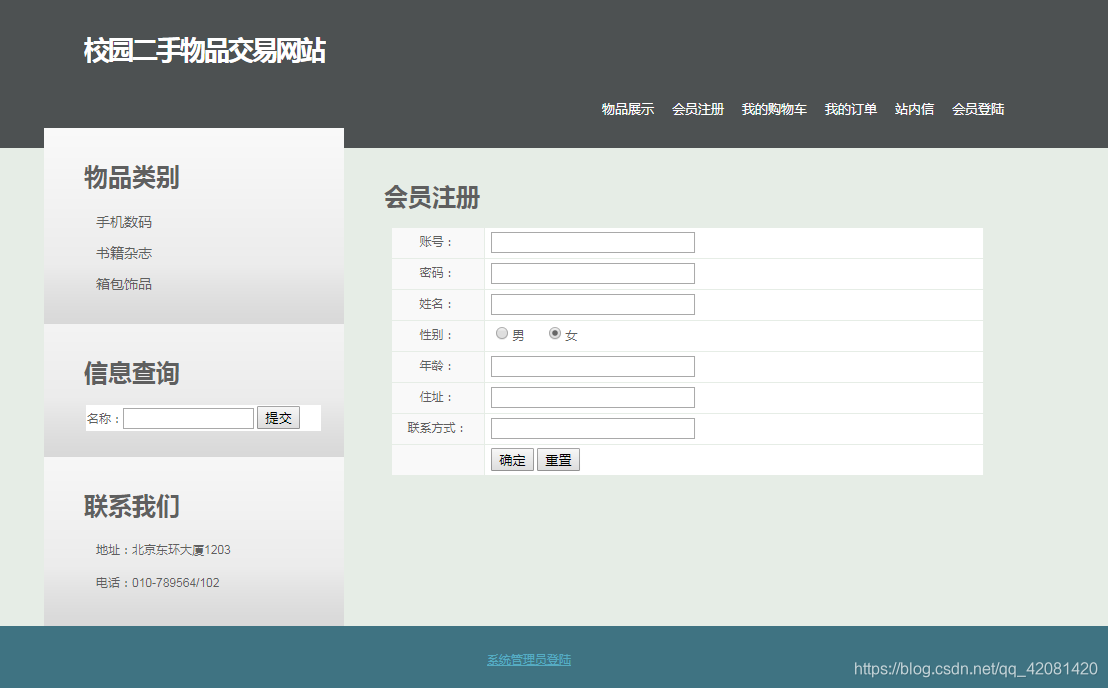The image size is (1108, 688).
Task: Open 我的购物车 from the navigation bar
Action: click(774, 109)
